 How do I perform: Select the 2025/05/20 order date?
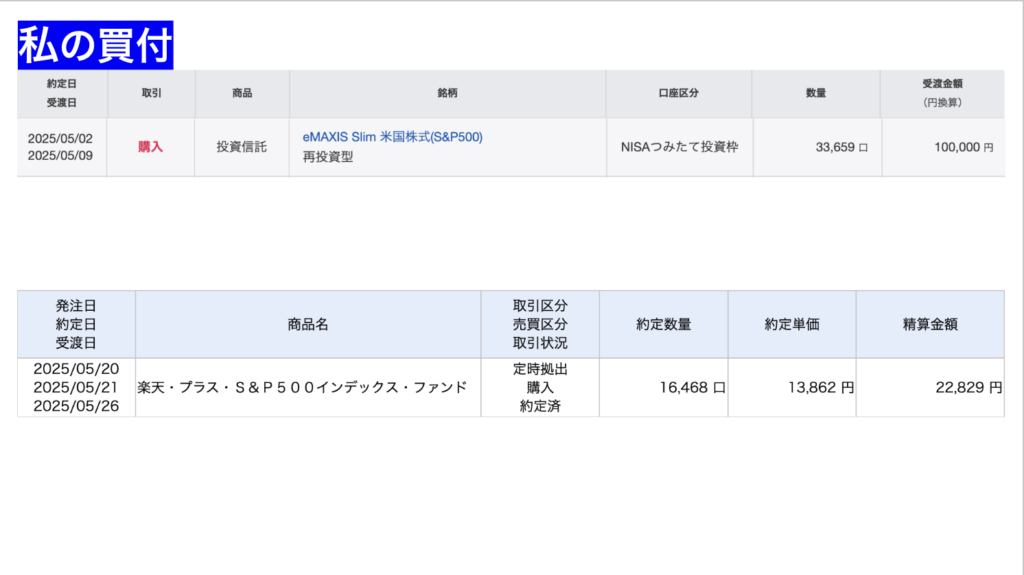coord(76,369)
